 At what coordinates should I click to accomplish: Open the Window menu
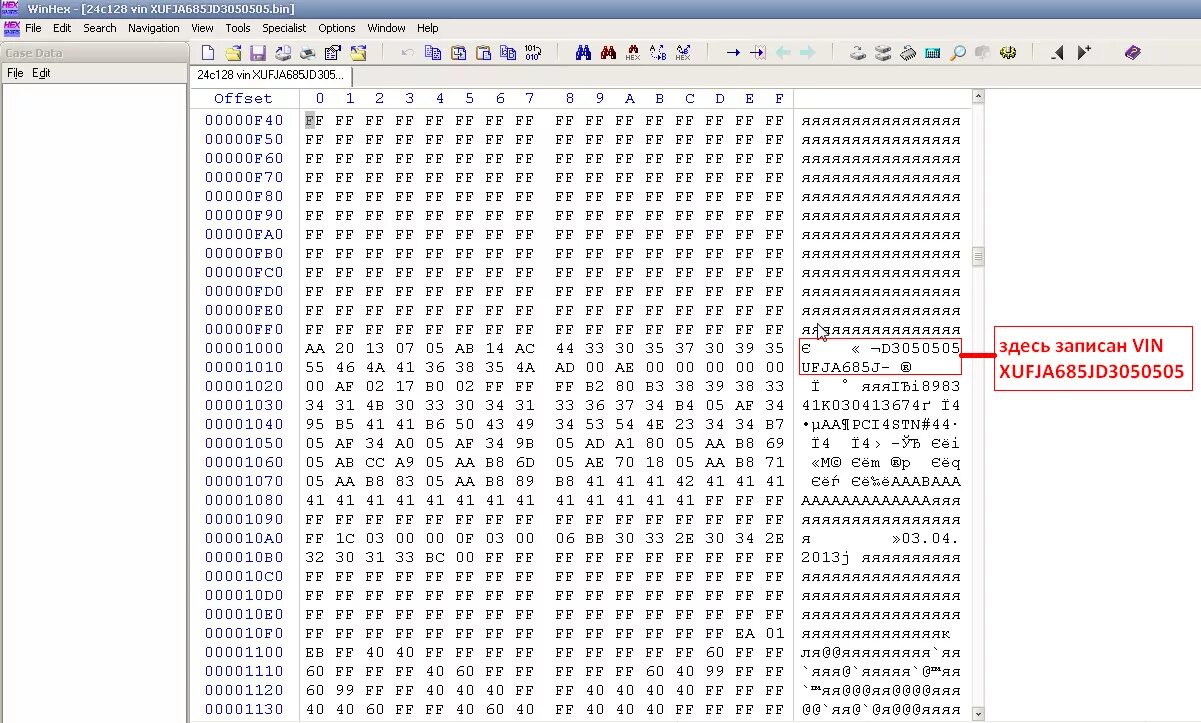click(x=386, y=28)
